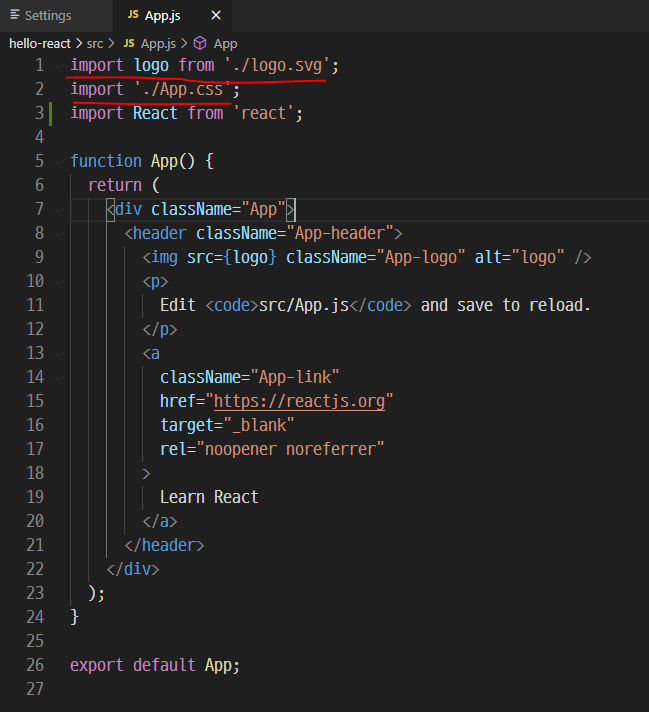Viewport: 649px width, 712px height.
Task: Click './App.css' import path on line 2
Action: (x=183, y=89)
